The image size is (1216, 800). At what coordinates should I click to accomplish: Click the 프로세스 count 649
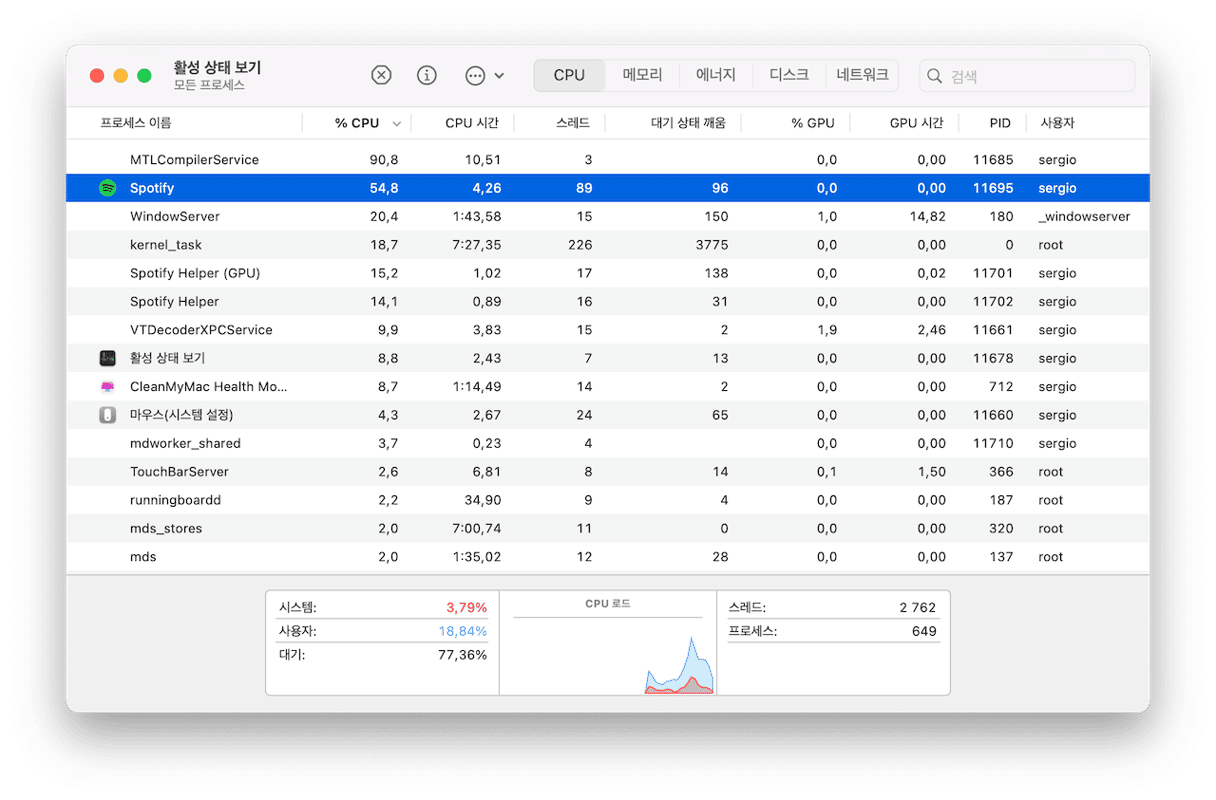[x=924, y=631]
